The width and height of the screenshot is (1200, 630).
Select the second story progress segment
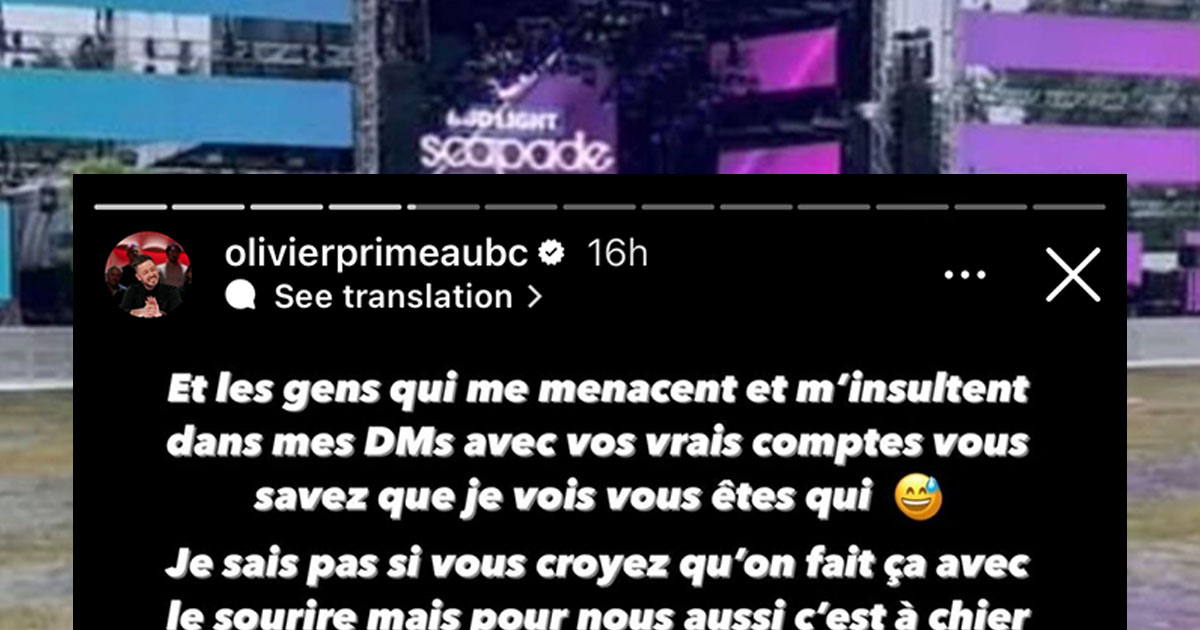[x=208, y=207]
